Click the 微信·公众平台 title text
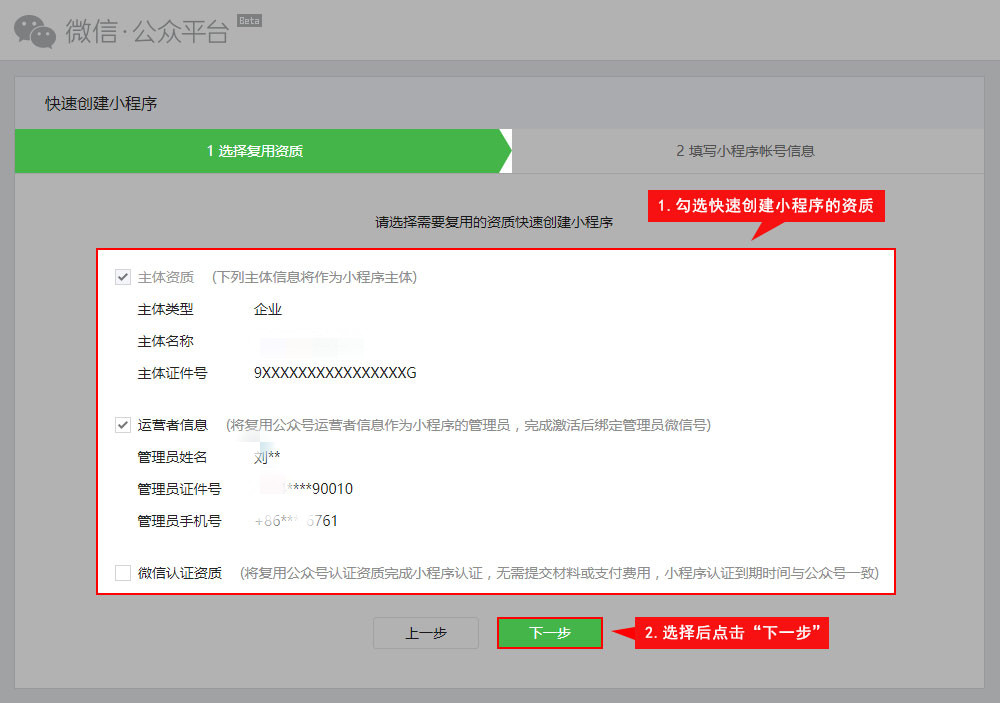 click(147, 31)
